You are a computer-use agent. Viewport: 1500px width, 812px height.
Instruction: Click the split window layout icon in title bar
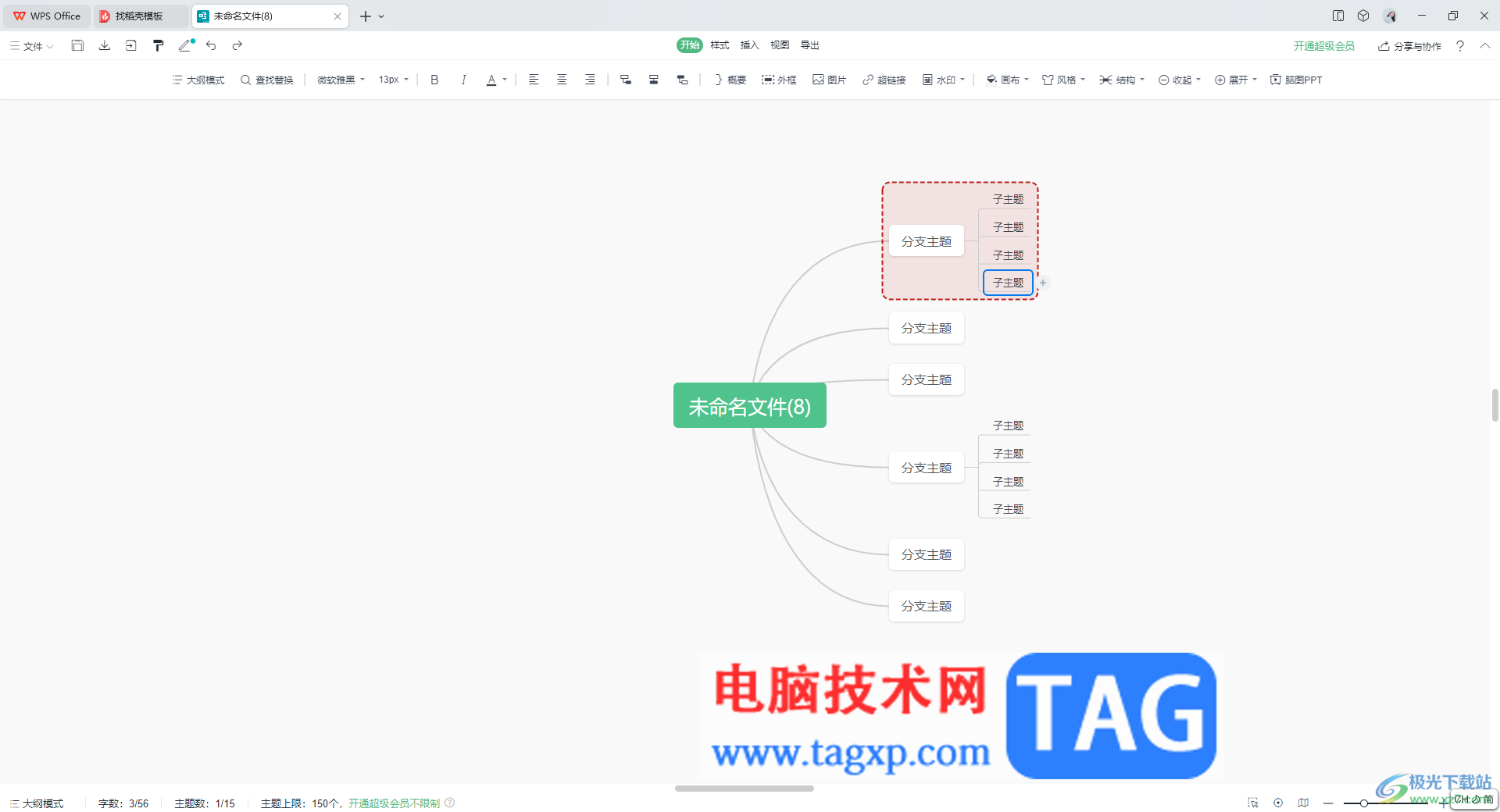[1338, 16]
